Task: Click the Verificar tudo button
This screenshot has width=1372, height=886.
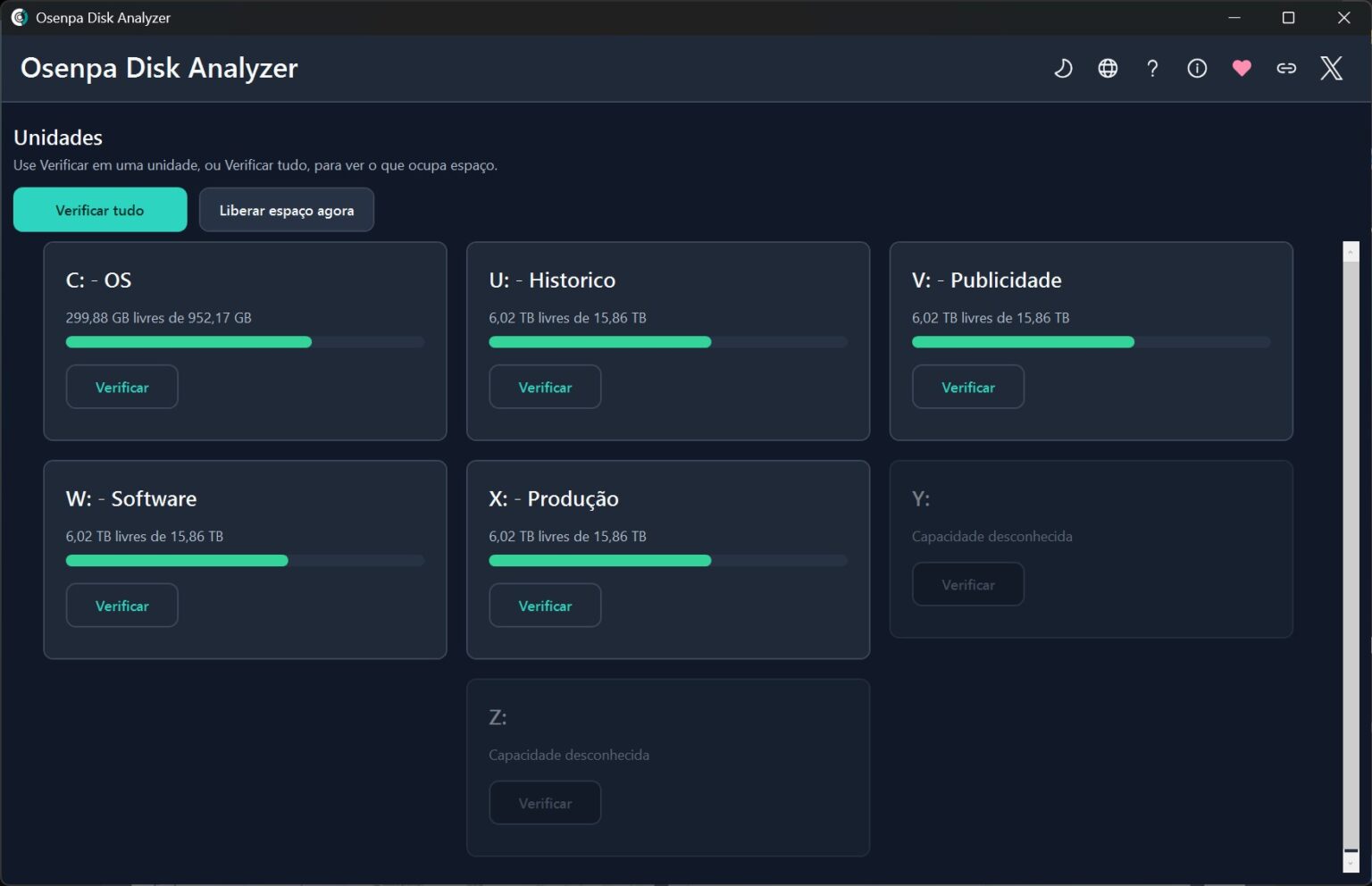Action: 100,210
